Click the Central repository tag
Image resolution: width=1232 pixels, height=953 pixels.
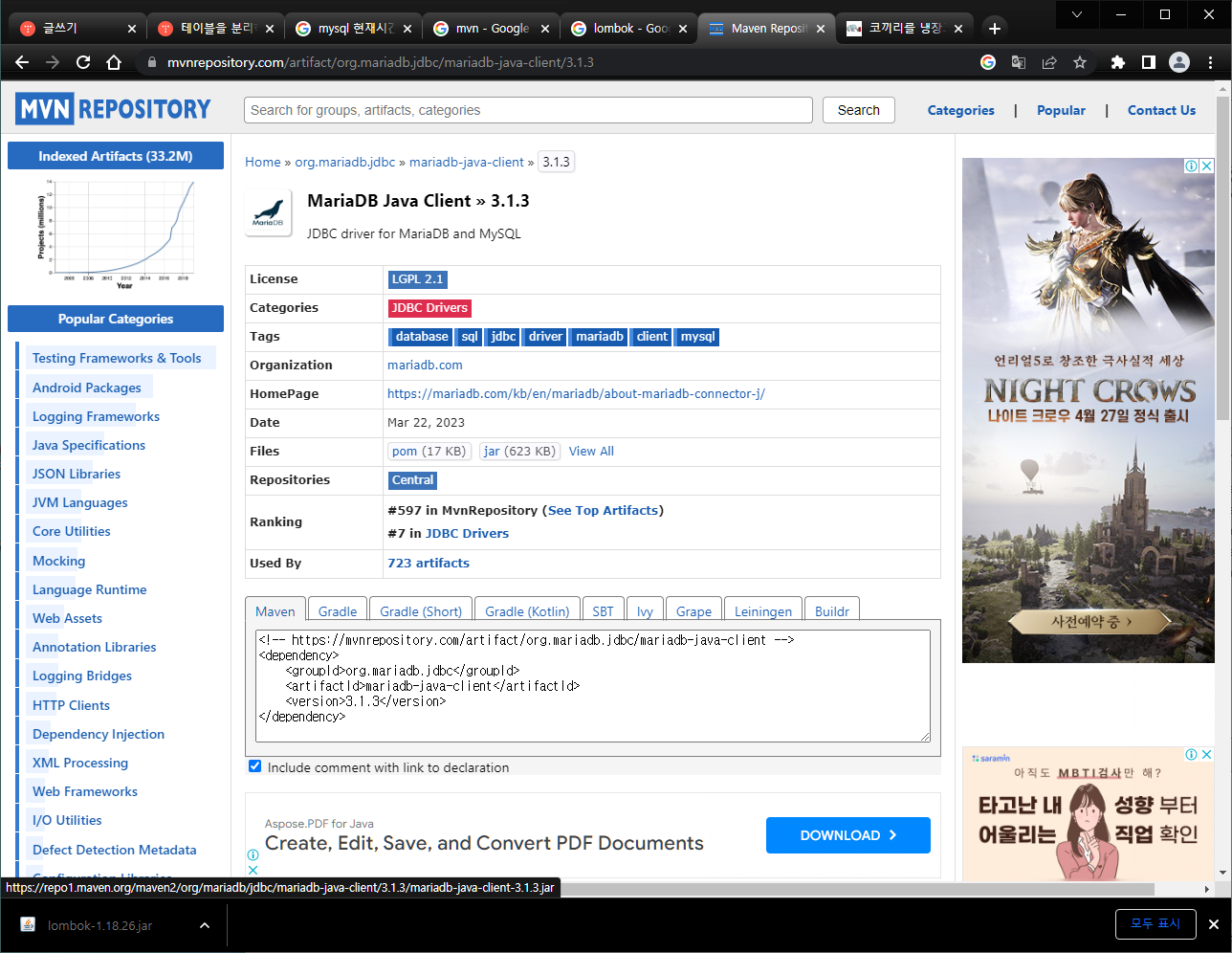(413, 479)
